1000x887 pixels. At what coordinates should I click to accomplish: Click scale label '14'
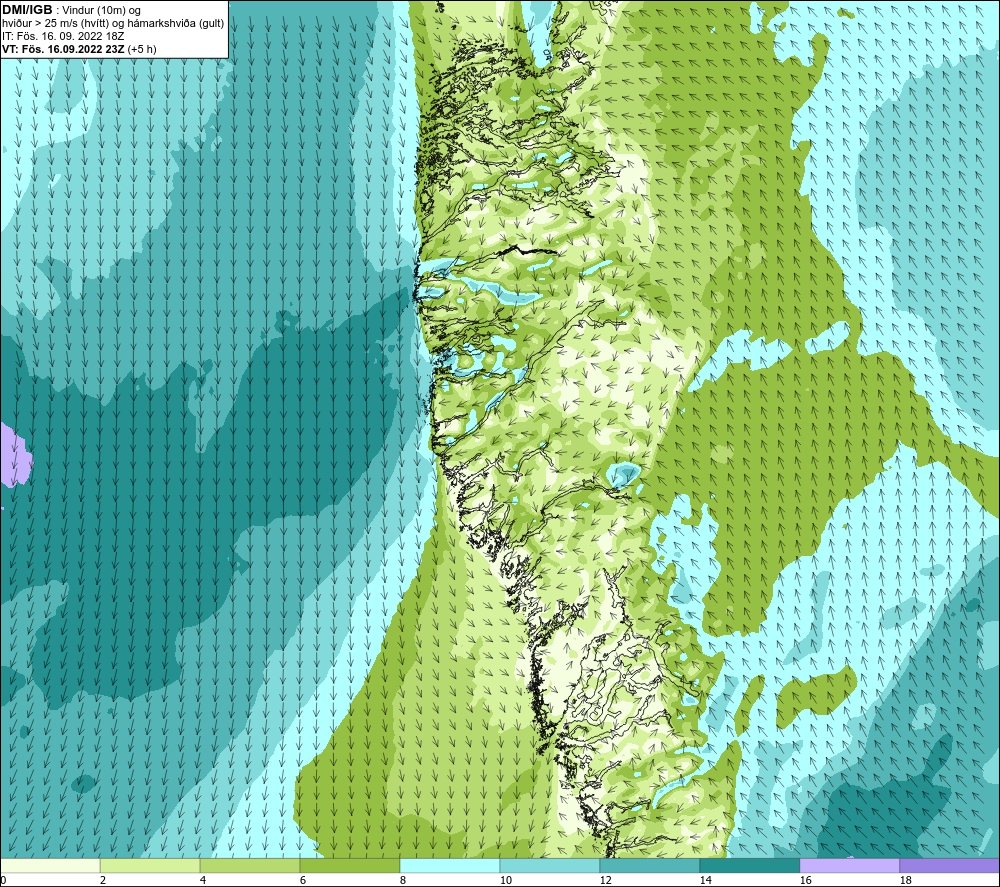click(x=705, y=880)
